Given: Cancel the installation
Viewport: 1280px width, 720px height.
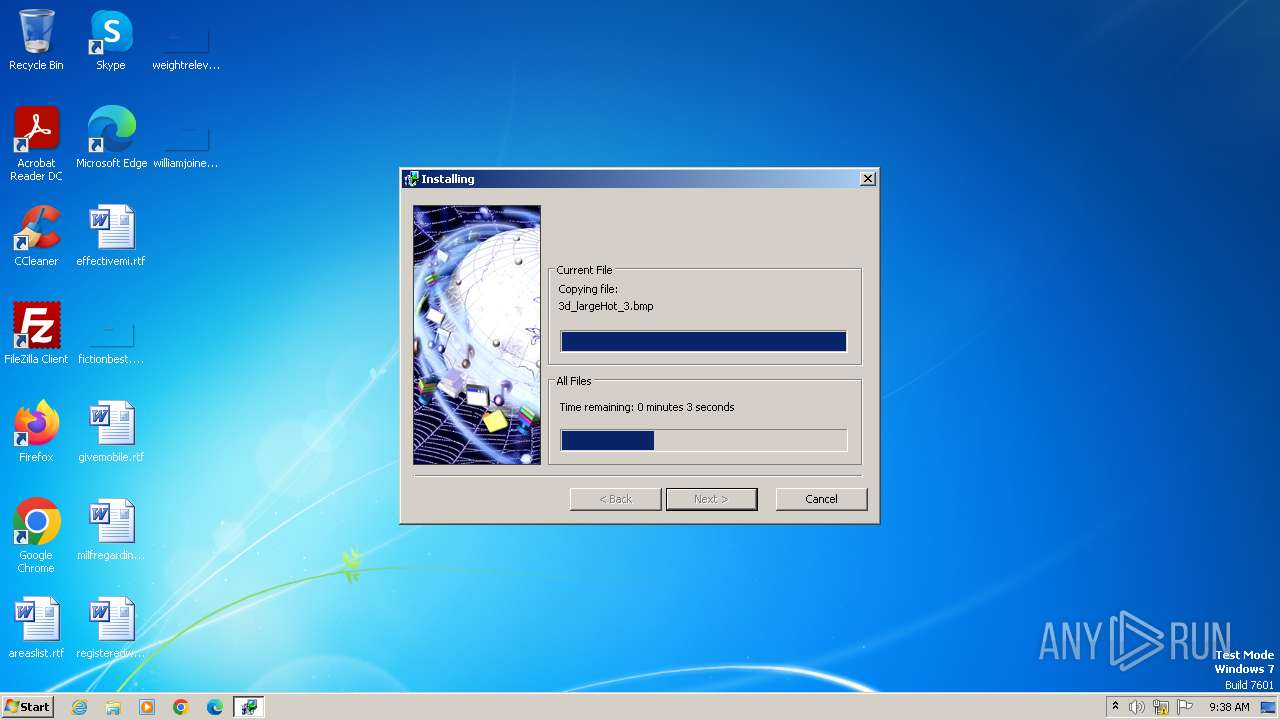Looking at the screenshot, I should pos(821,499).
